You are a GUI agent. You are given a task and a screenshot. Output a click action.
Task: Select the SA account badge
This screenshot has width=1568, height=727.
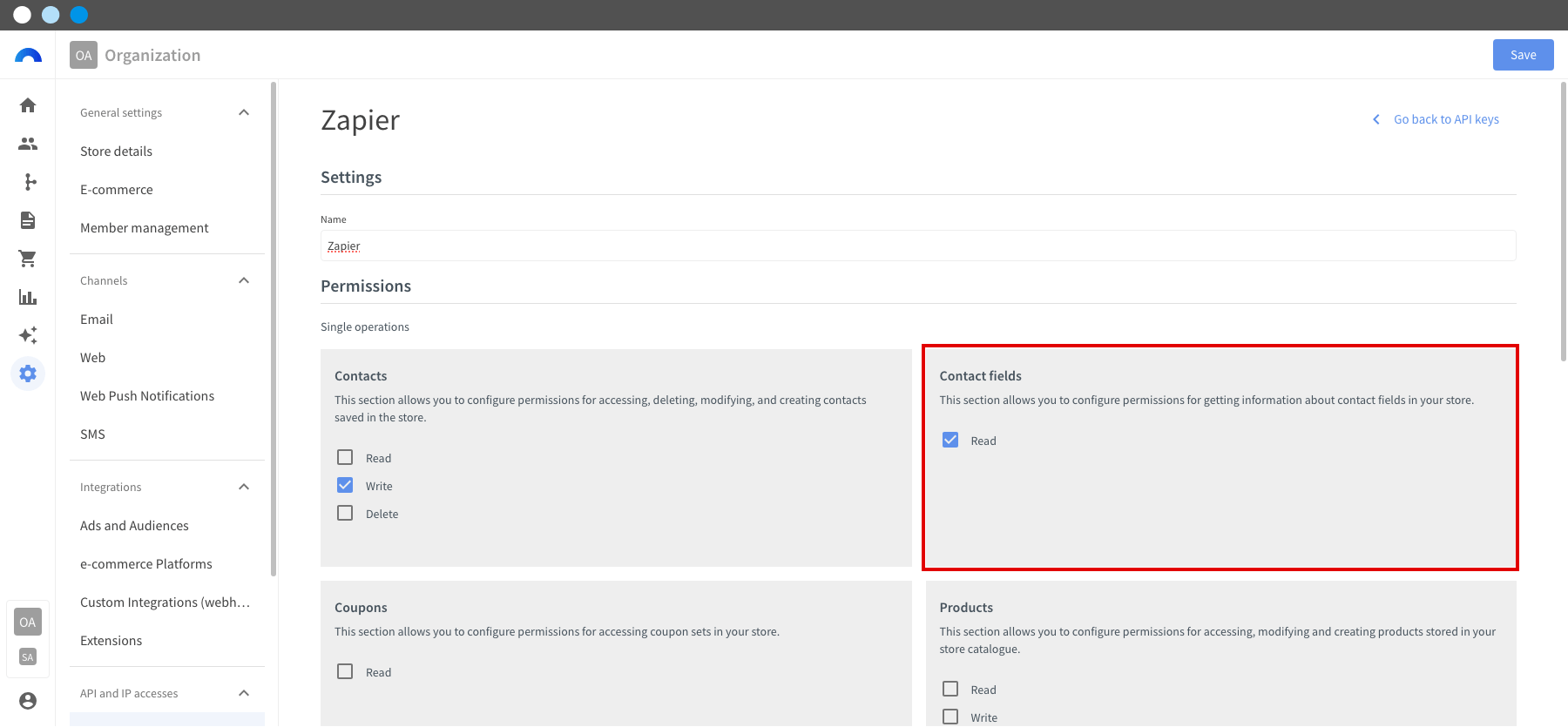click(x=28, y=657)
